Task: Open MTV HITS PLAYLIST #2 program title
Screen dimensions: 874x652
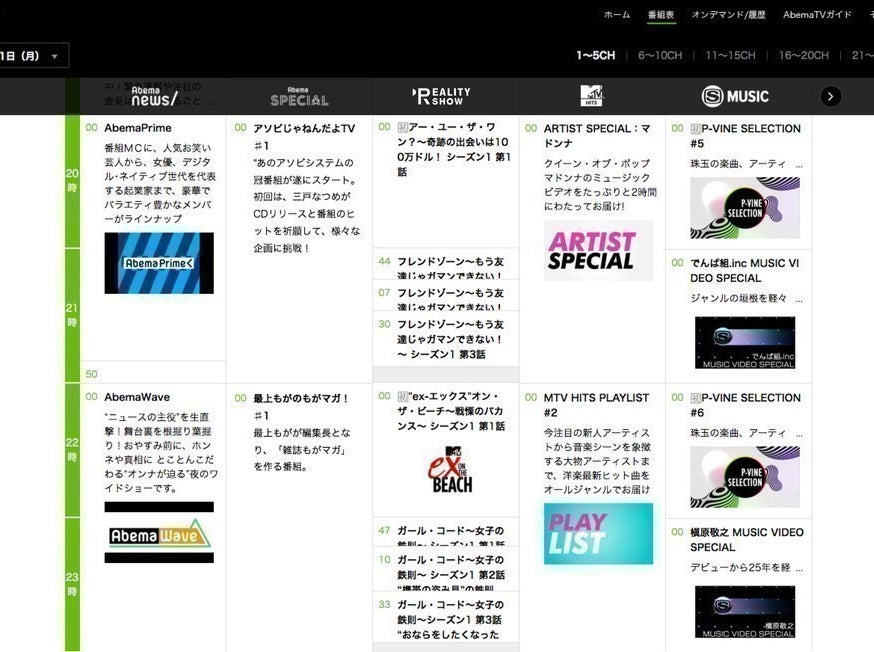Action: tap(596, 405)
